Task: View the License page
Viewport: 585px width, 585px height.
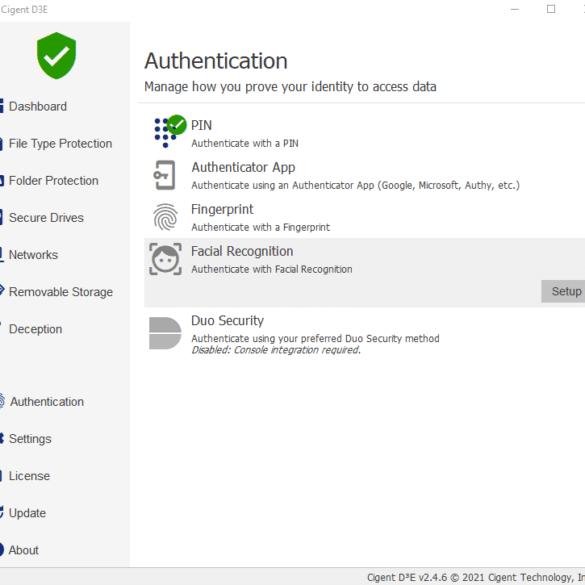Action: pos(29,476)
